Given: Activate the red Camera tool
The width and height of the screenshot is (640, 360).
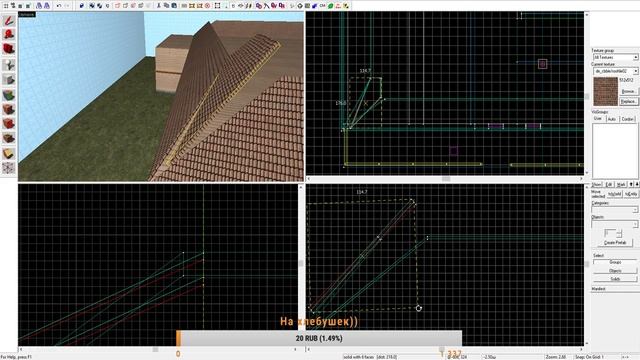Looking at the screenshot, I should pyautogui.click(x=9, y=49).
